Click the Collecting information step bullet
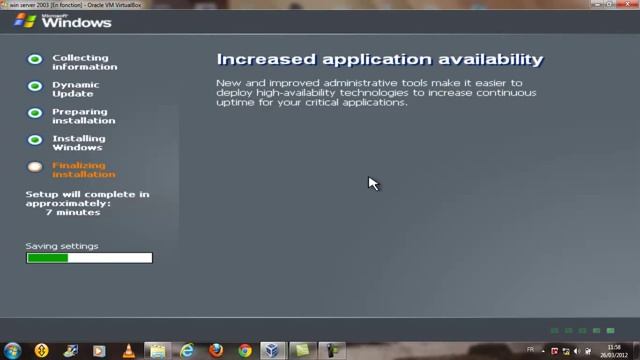Screen dimensions: 640x360 click(35, 59)
